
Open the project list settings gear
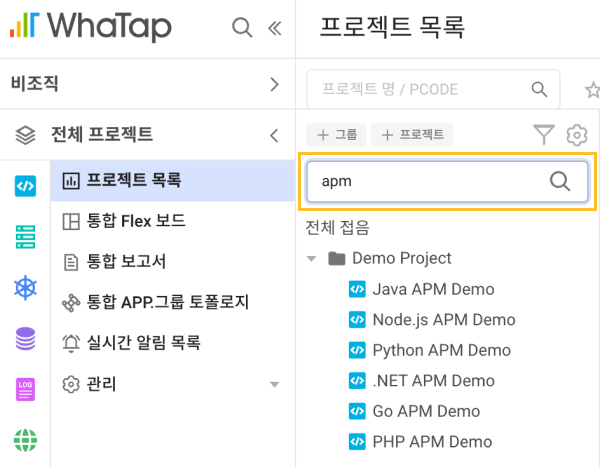coord(577,135)
